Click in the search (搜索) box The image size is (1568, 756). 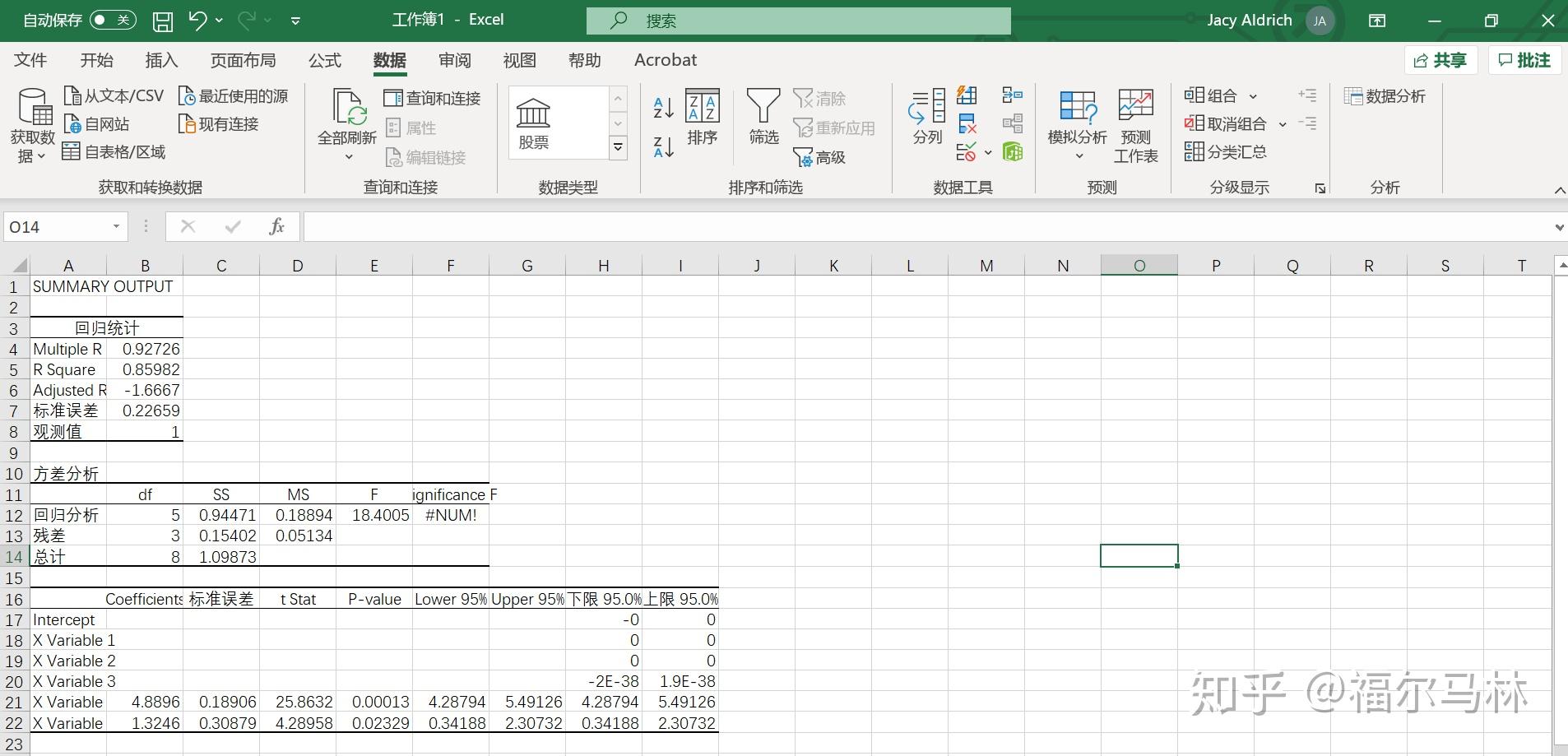798,21
